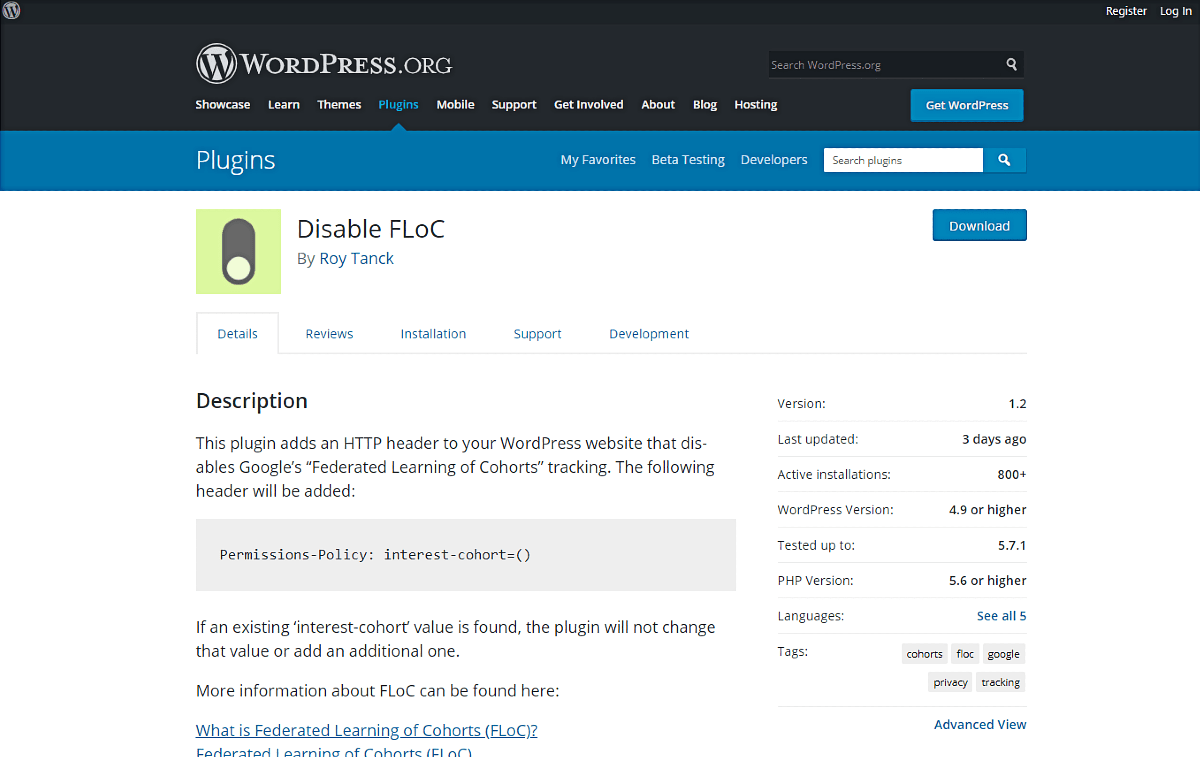Select the privacy tag
Image resolution: width=1200 pixels, height=757 pixels.
click(x=950, y=682)
